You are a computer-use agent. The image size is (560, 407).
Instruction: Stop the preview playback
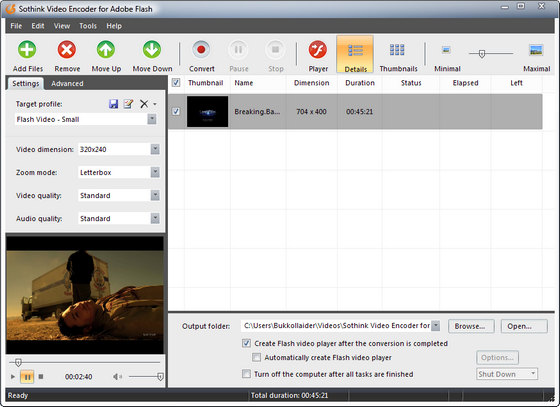coord(41,376)
